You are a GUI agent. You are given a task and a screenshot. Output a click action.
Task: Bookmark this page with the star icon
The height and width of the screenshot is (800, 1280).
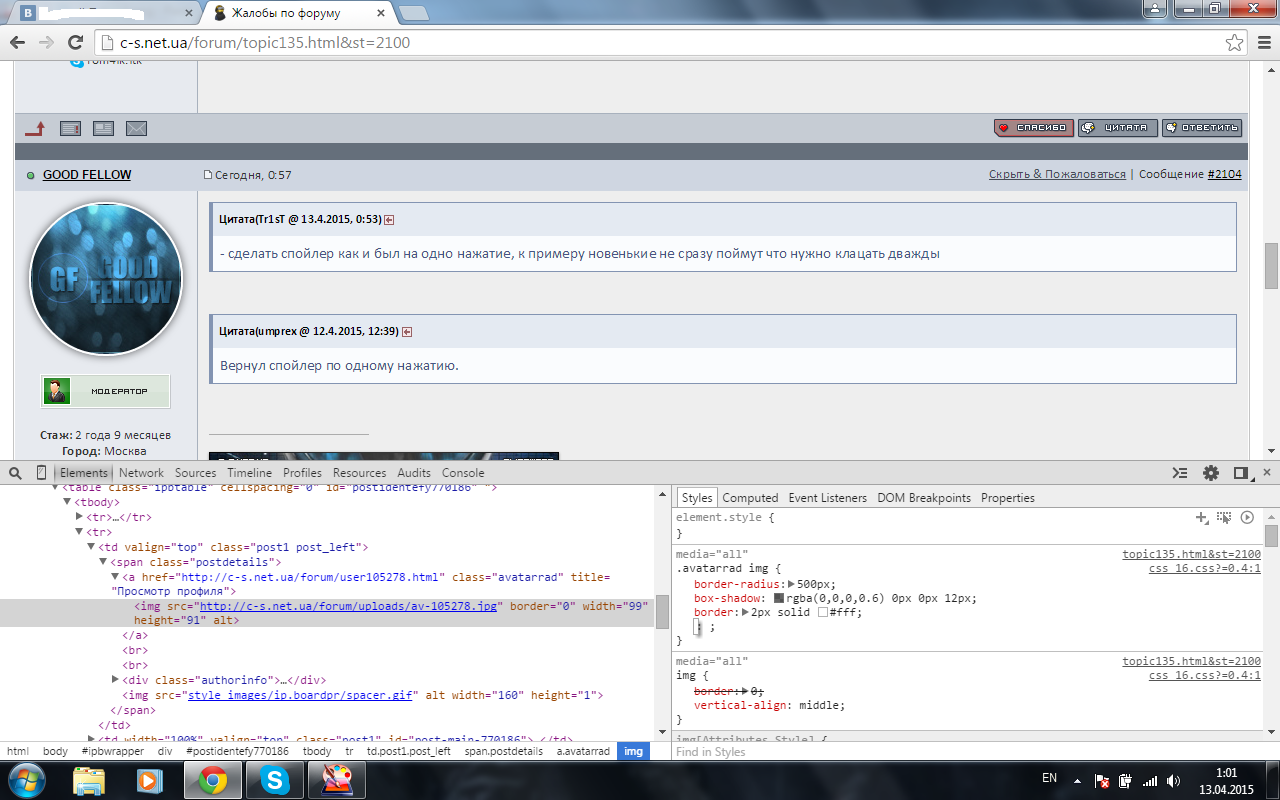coord(1235,43)
